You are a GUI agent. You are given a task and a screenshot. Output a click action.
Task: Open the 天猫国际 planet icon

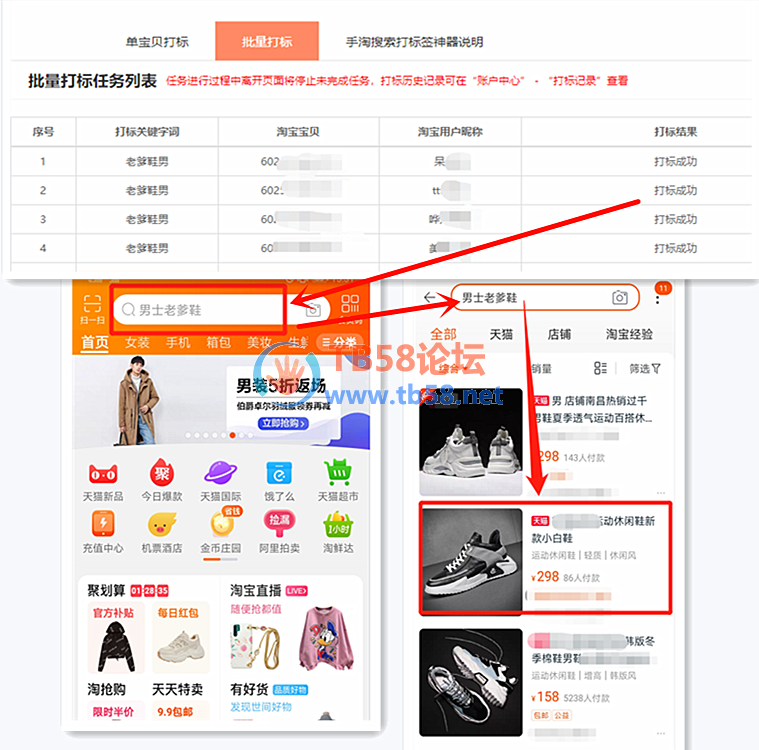tap(220, 474)
